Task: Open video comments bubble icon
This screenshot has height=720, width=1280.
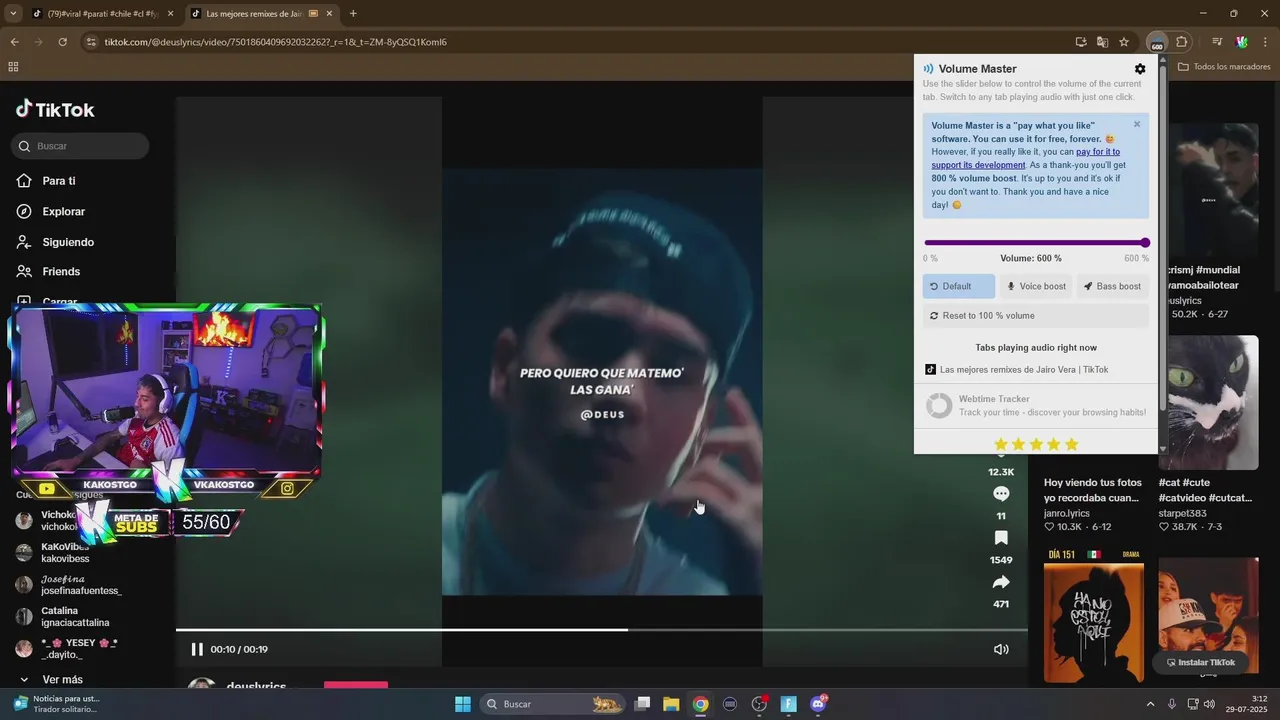Action: (x=1001, y=494)
